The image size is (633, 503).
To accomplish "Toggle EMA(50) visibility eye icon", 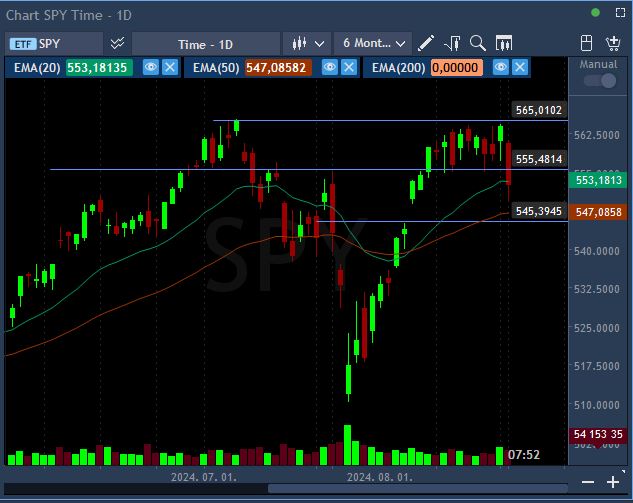I will 329,67.
